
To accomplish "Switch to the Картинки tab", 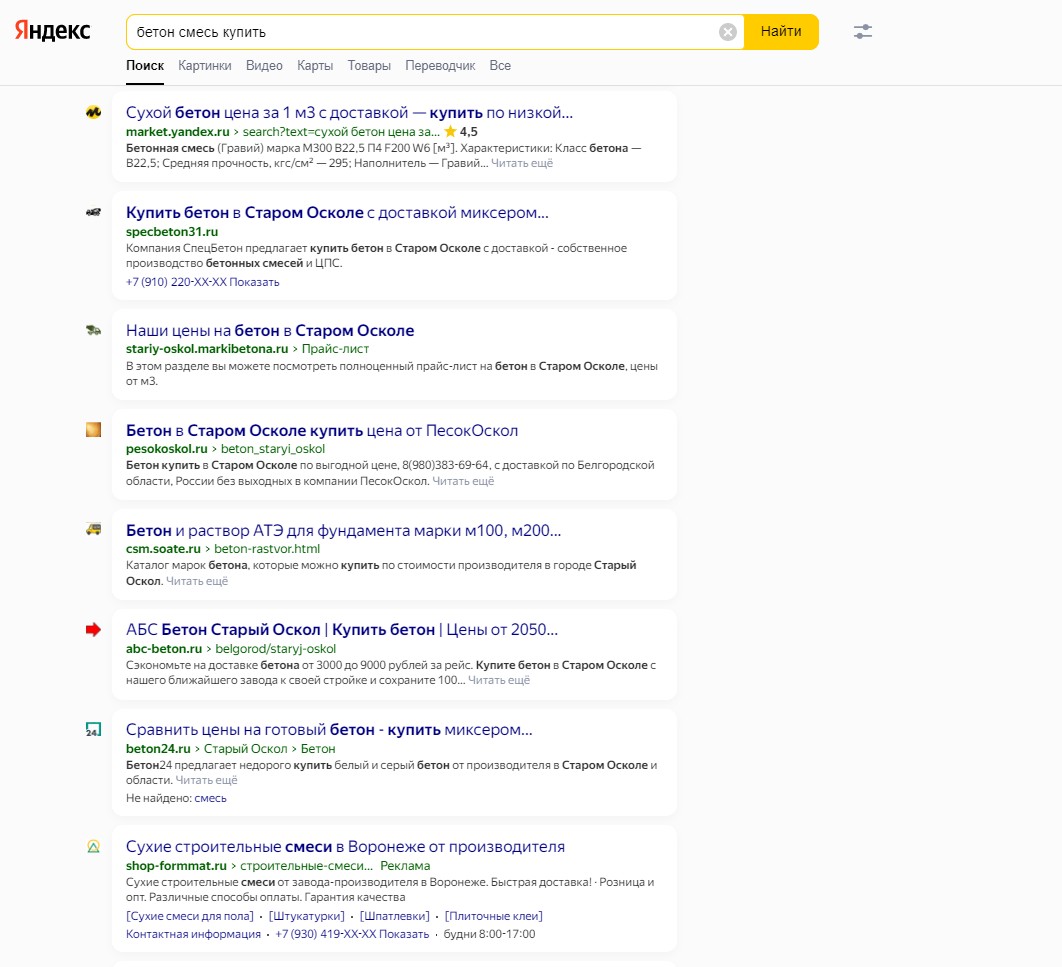I will tap(205, 66).
